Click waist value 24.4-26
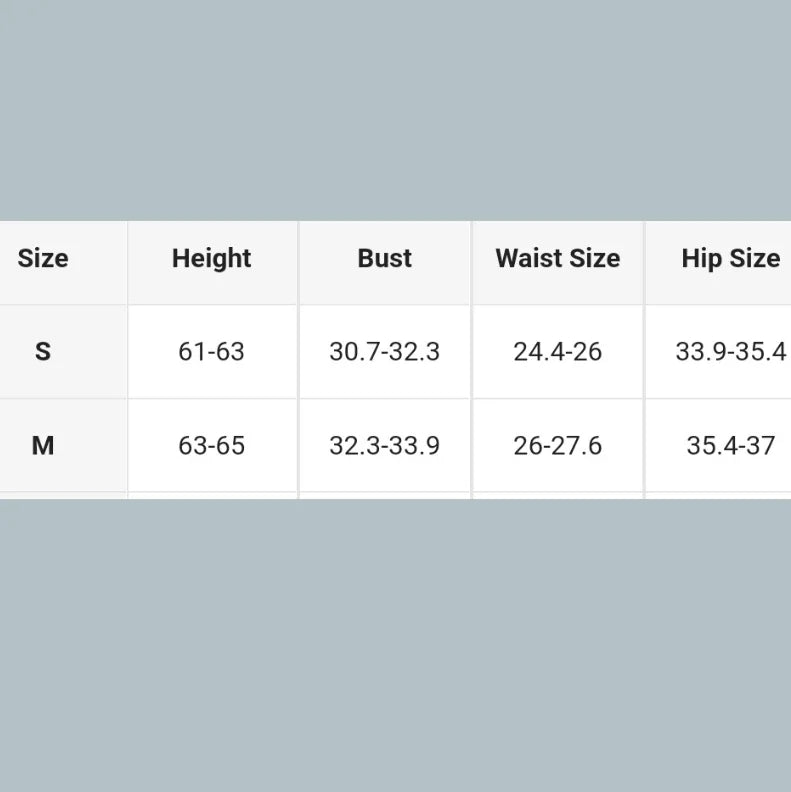The image size is (791, 792). click(x=557, y=352)
